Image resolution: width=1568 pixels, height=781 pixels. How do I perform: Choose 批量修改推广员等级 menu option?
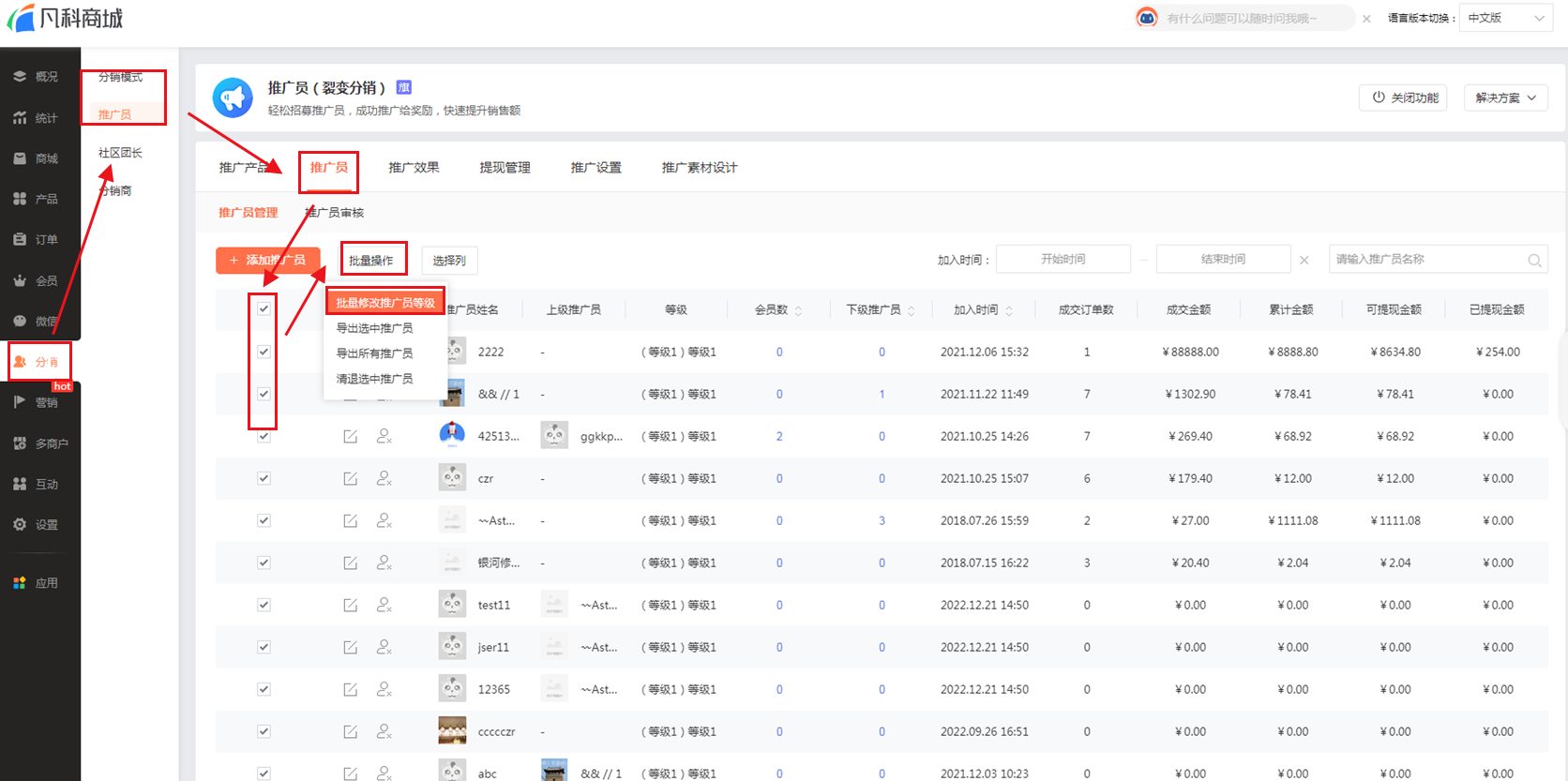tap(385, 303)
